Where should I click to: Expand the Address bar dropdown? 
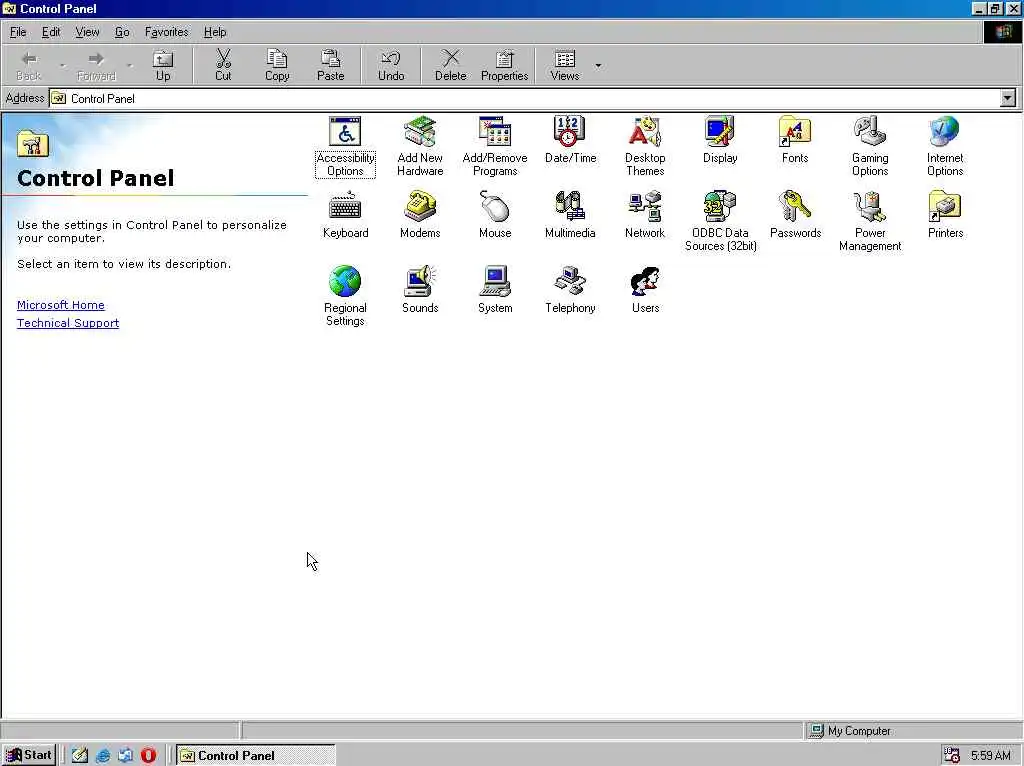pyautogui.click(x=1008, y=98)
